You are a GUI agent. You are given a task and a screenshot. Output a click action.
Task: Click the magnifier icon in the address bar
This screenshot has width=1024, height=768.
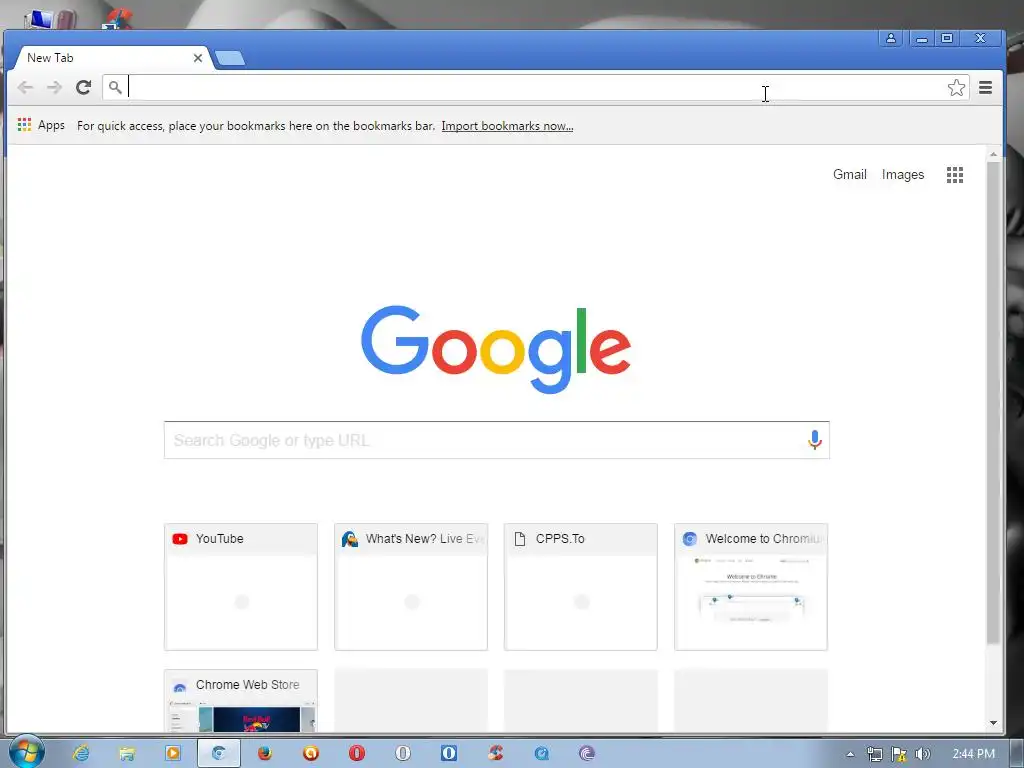115,88
